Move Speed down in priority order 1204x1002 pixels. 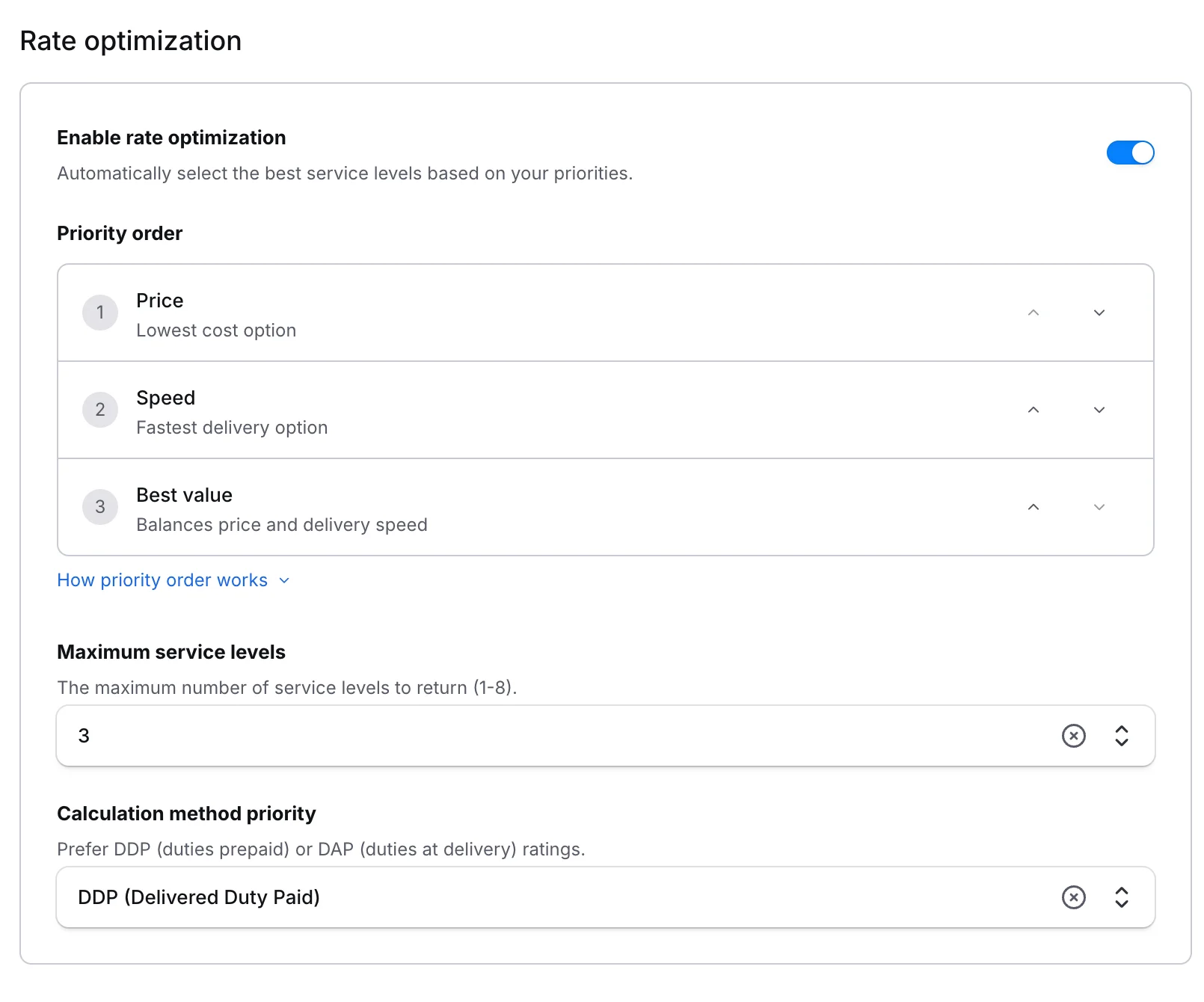click(x=1099, y=410)
